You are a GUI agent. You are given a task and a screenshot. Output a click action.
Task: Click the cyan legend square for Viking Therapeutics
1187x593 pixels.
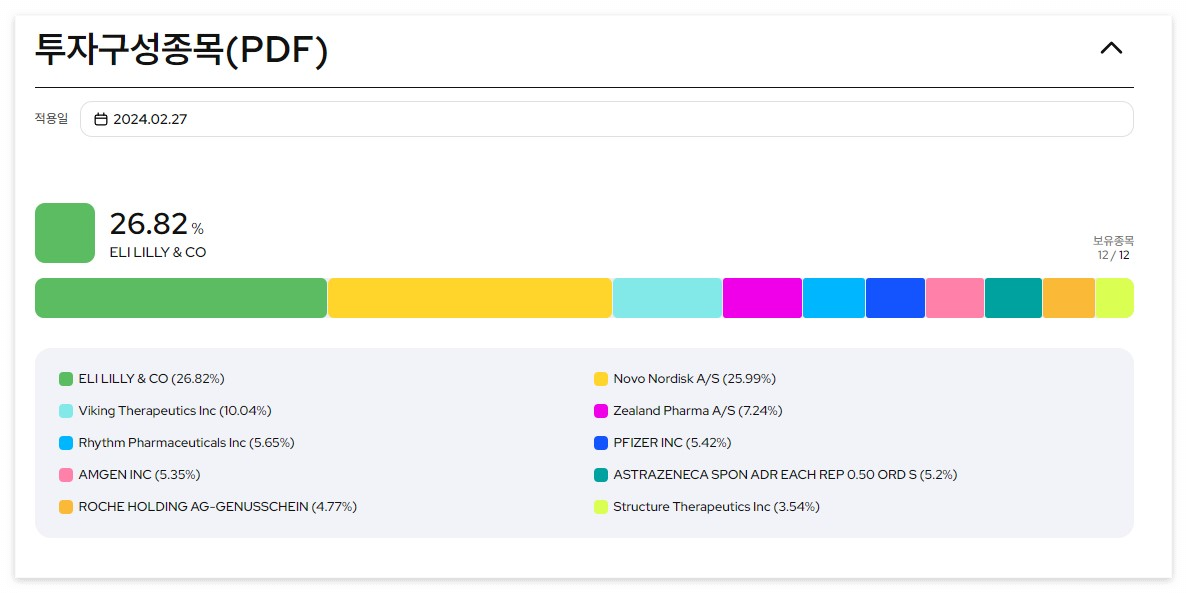[66, 411]
